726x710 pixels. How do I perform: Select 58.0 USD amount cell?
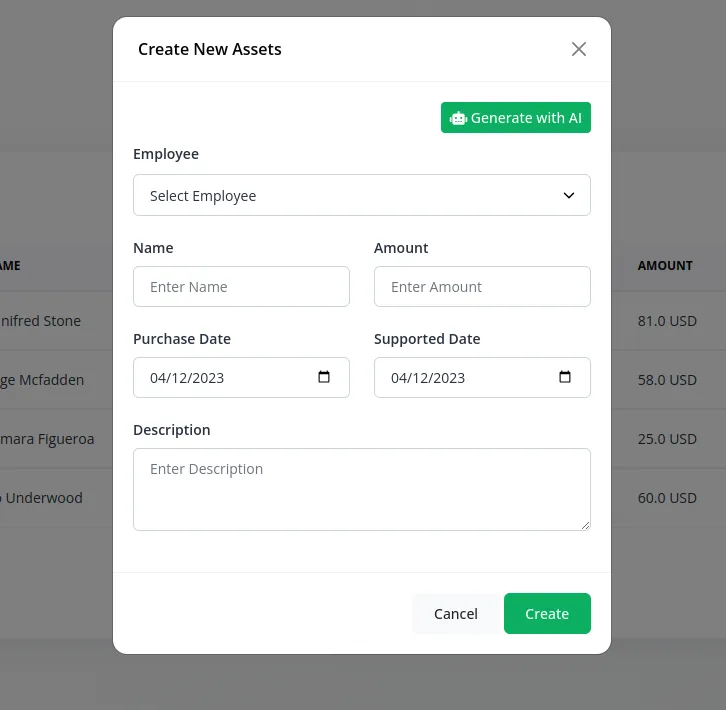(x=667, y=380)
